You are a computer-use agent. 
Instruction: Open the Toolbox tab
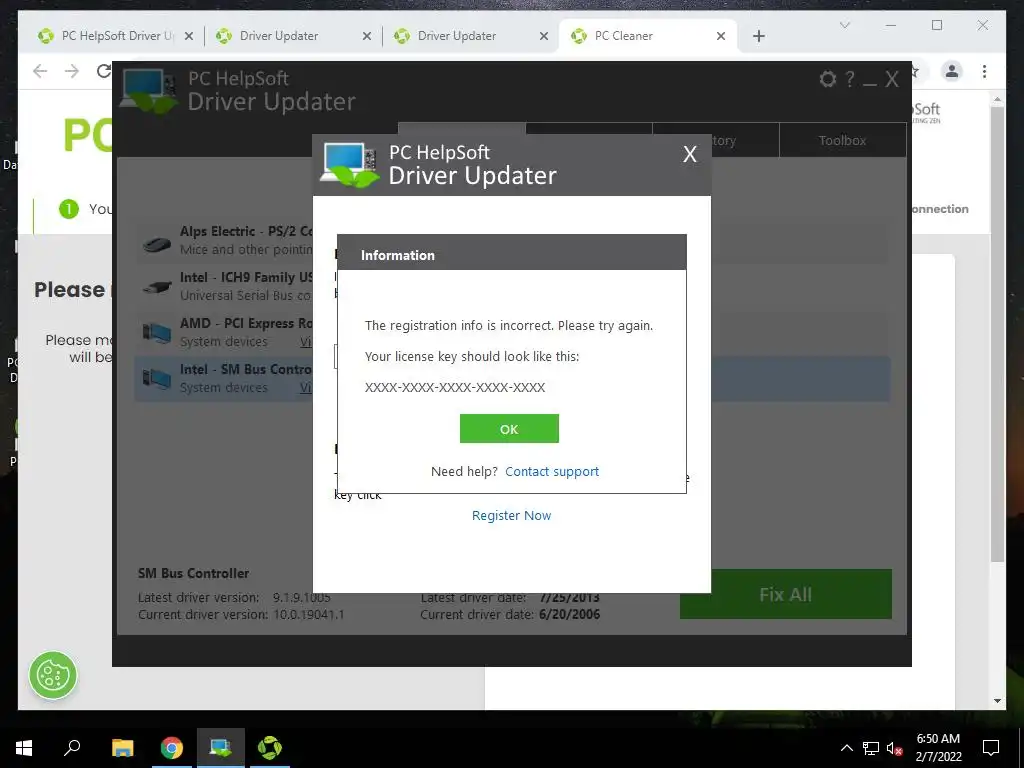point(842,140)
